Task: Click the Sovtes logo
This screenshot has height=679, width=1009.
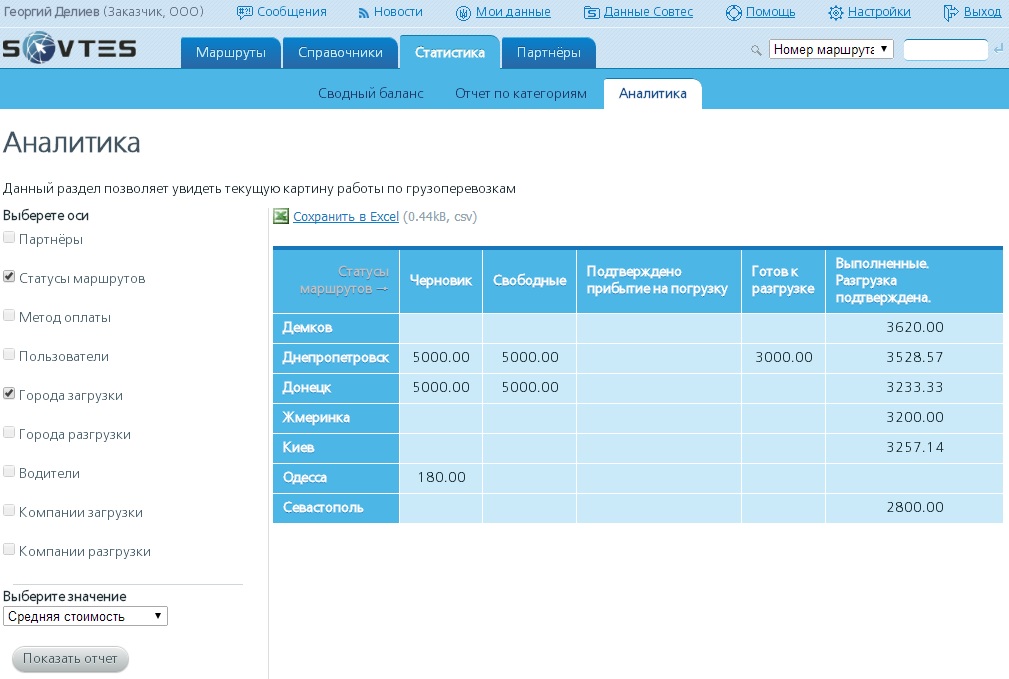Action: pyautogui.click(x=69, y=48)
